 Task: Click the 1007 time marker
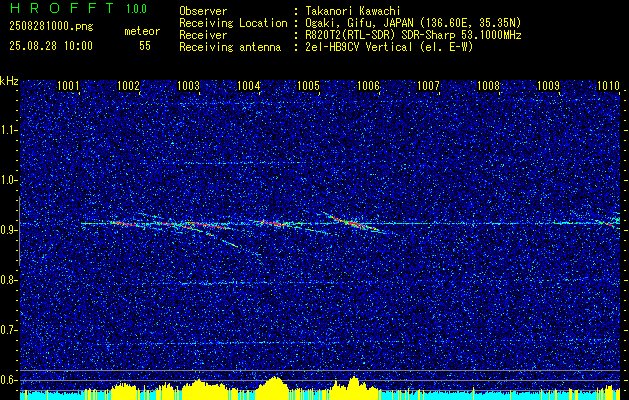pyautogui.click(x=428, y=85)
